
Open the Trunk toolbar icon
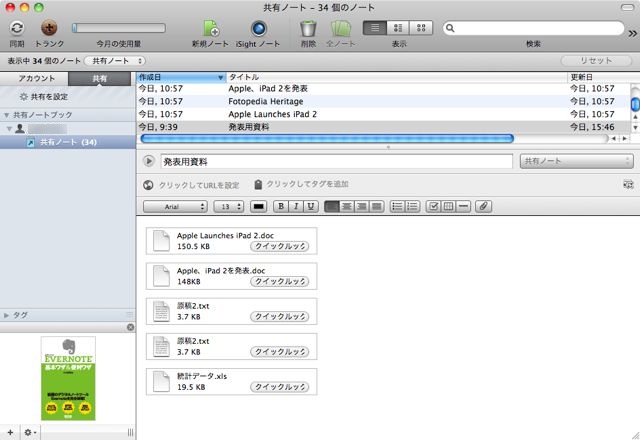49,28
